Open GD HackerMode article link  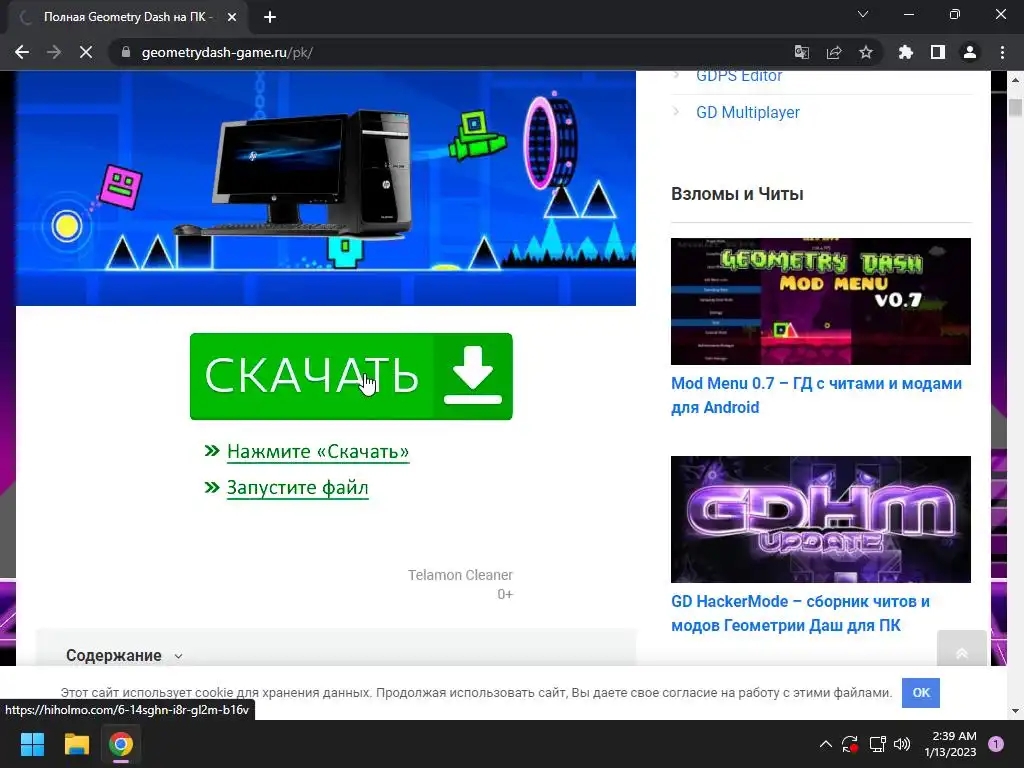pyautogui.click(x=801, y=613)
